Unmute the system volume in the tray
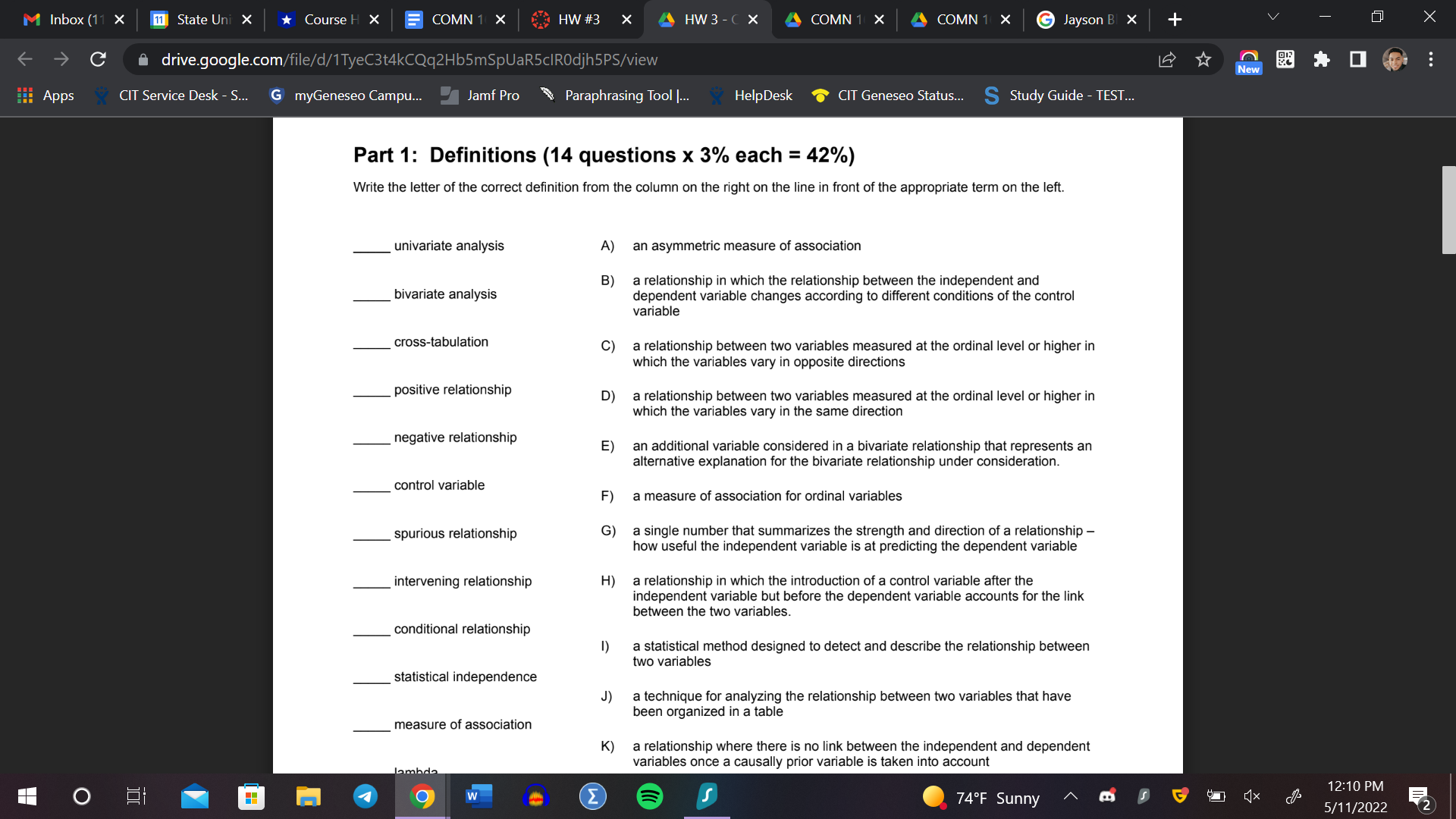 click(1252, 796)
